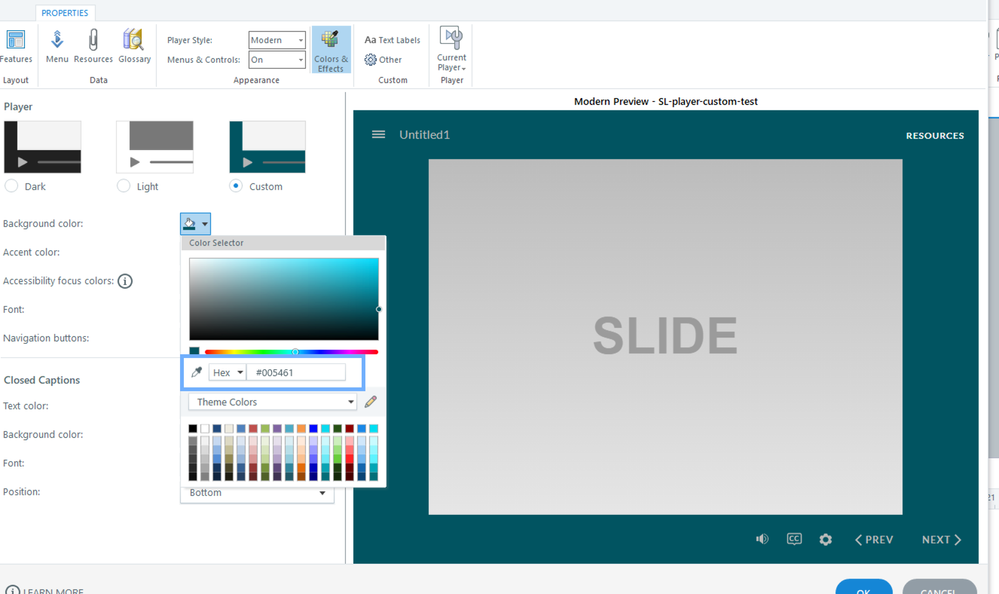
Task: Select the Light player theme radio button
Action: (x=124, y=186)
